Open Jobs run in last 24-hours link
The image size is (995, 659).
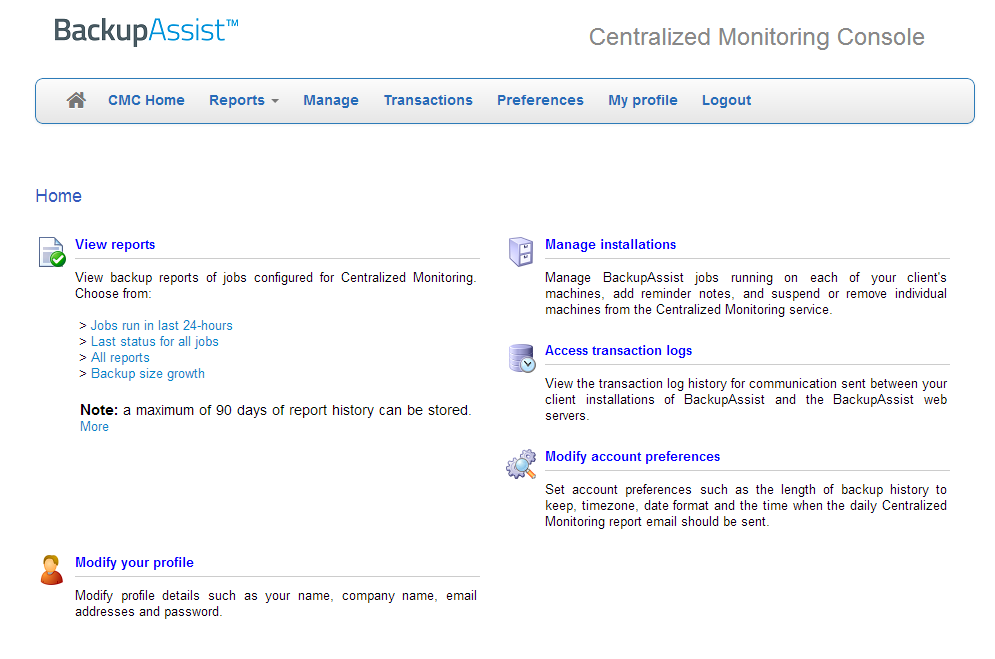click(162, 325)
